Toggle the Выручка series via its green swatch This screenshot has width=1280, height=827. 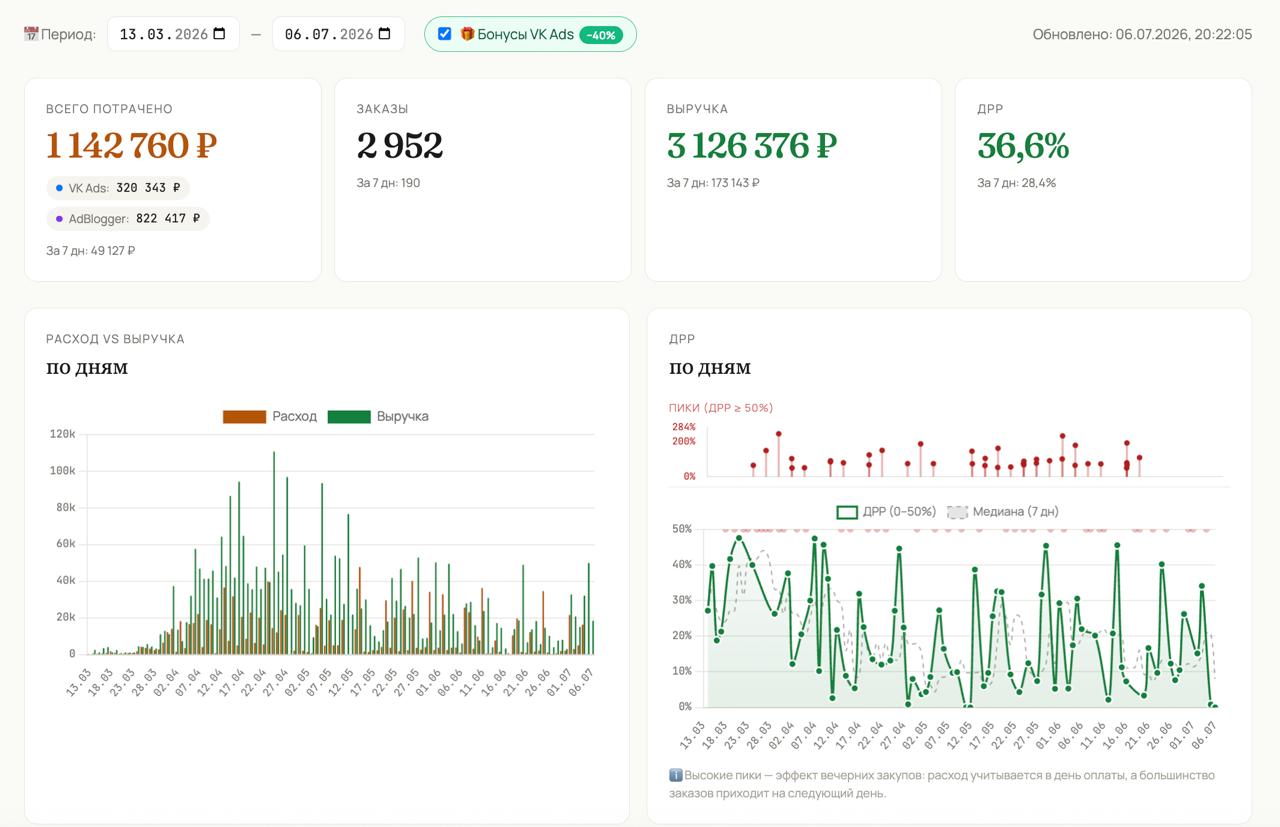349,416
